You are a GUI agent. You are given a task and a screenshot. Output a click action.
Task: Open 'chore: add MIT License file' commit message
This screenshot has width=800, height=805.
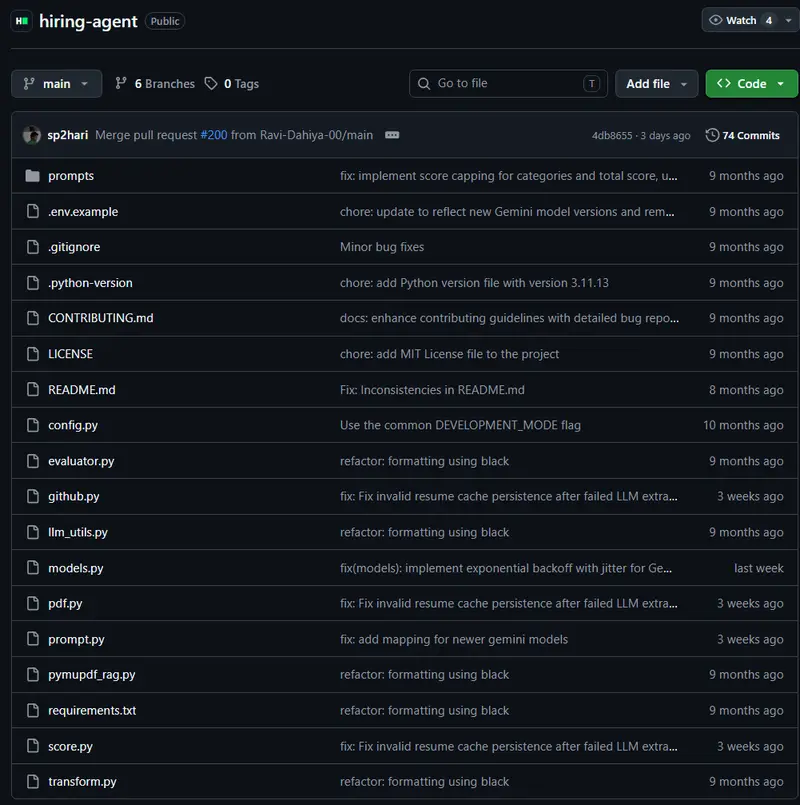[x=449, y=354]
